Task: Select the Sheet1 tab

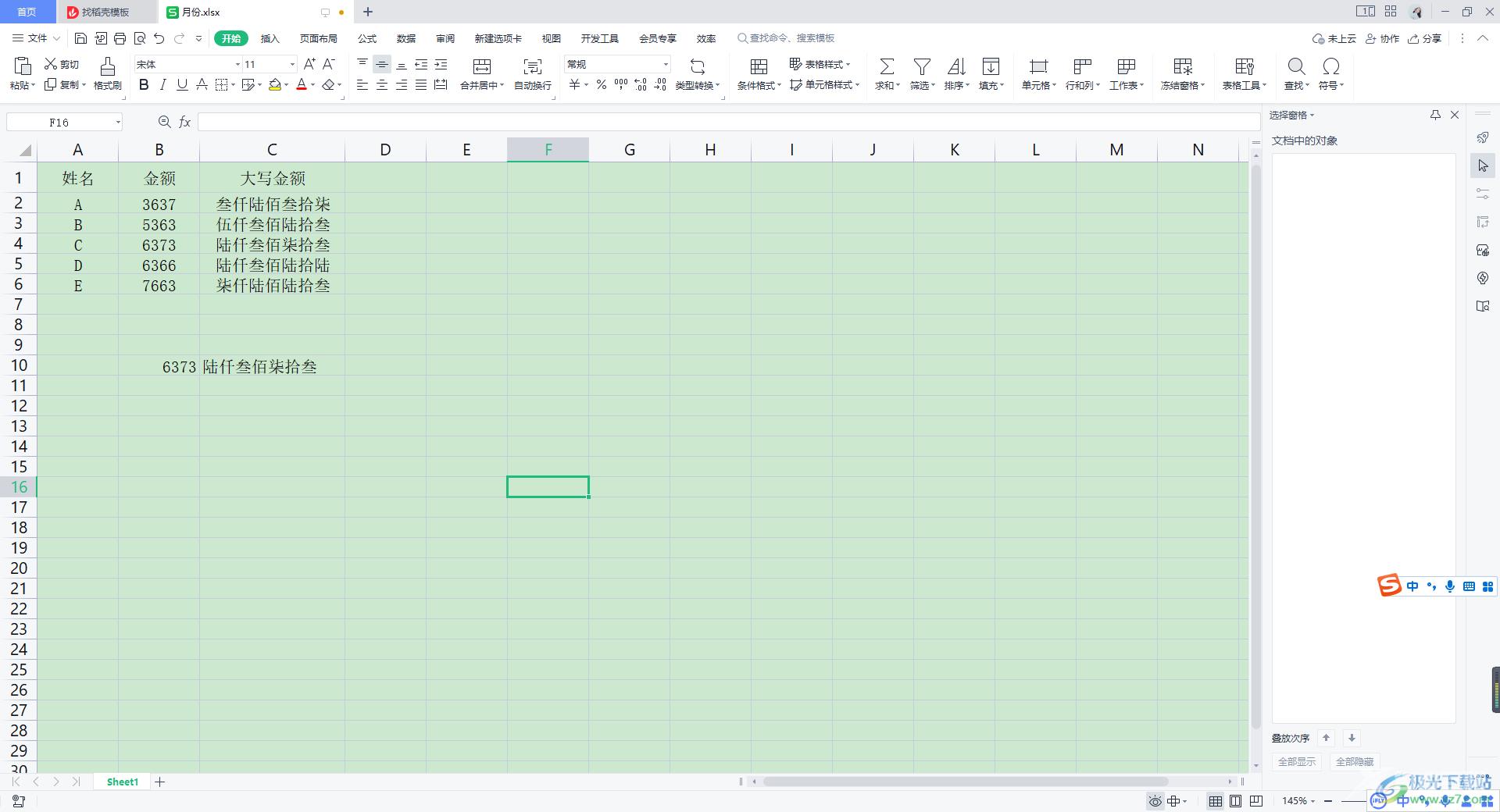Action: (123, 782)
